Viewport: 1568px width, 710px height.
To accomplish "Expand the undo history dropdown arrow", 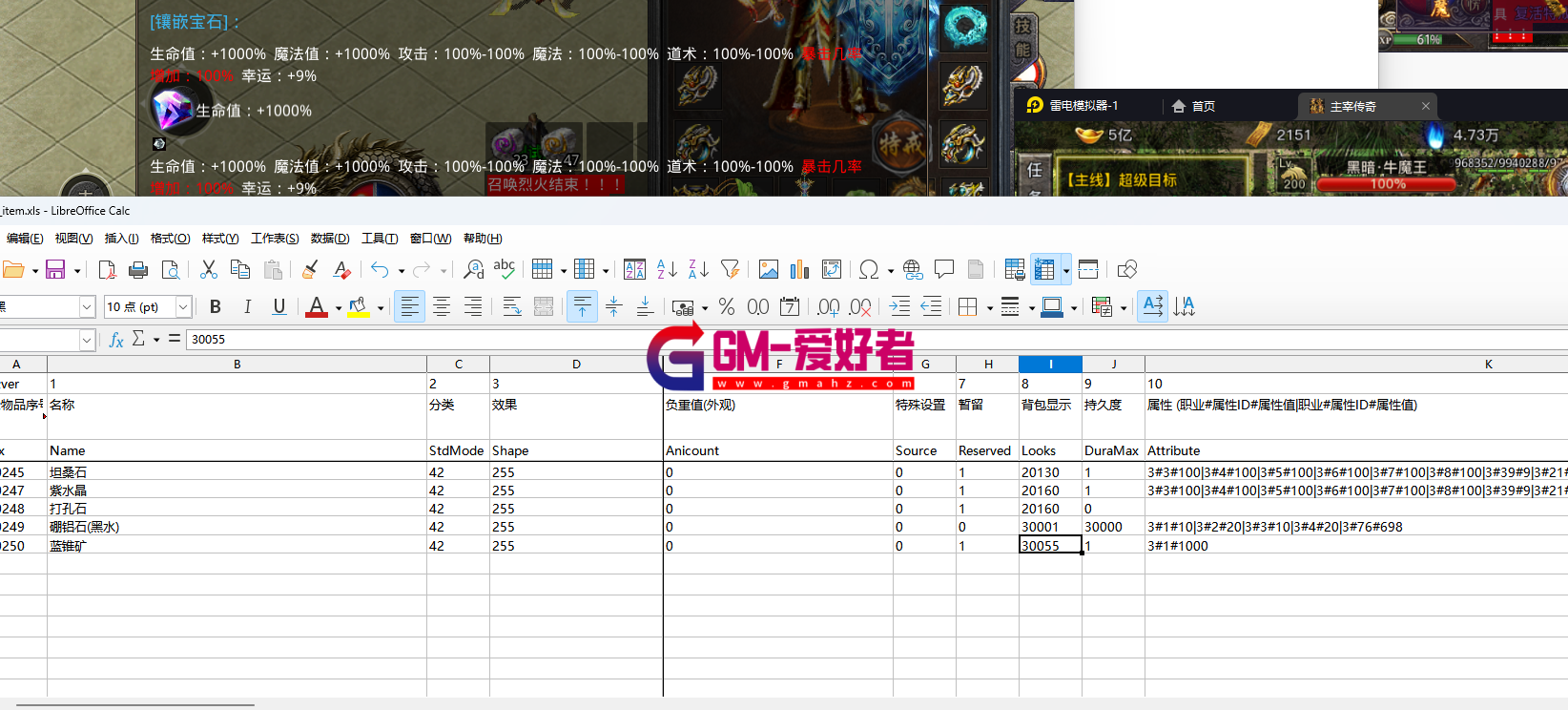I will (402, 271).
